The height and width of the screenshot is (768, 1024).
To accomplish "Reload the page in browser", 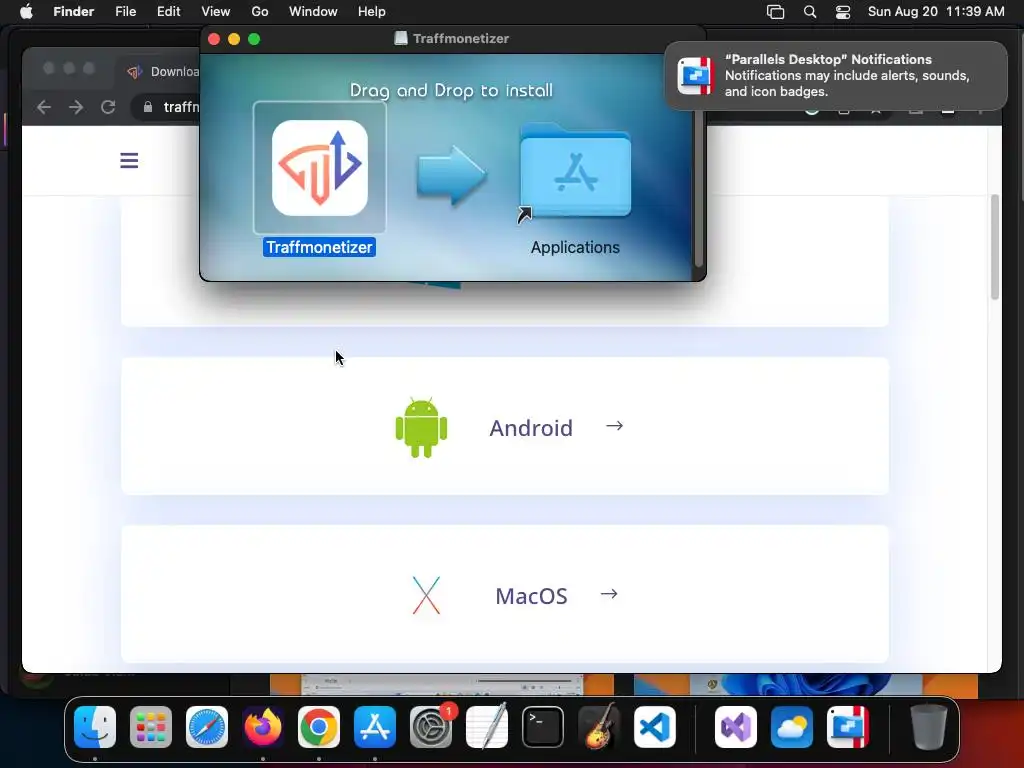I will coord(108,107).
